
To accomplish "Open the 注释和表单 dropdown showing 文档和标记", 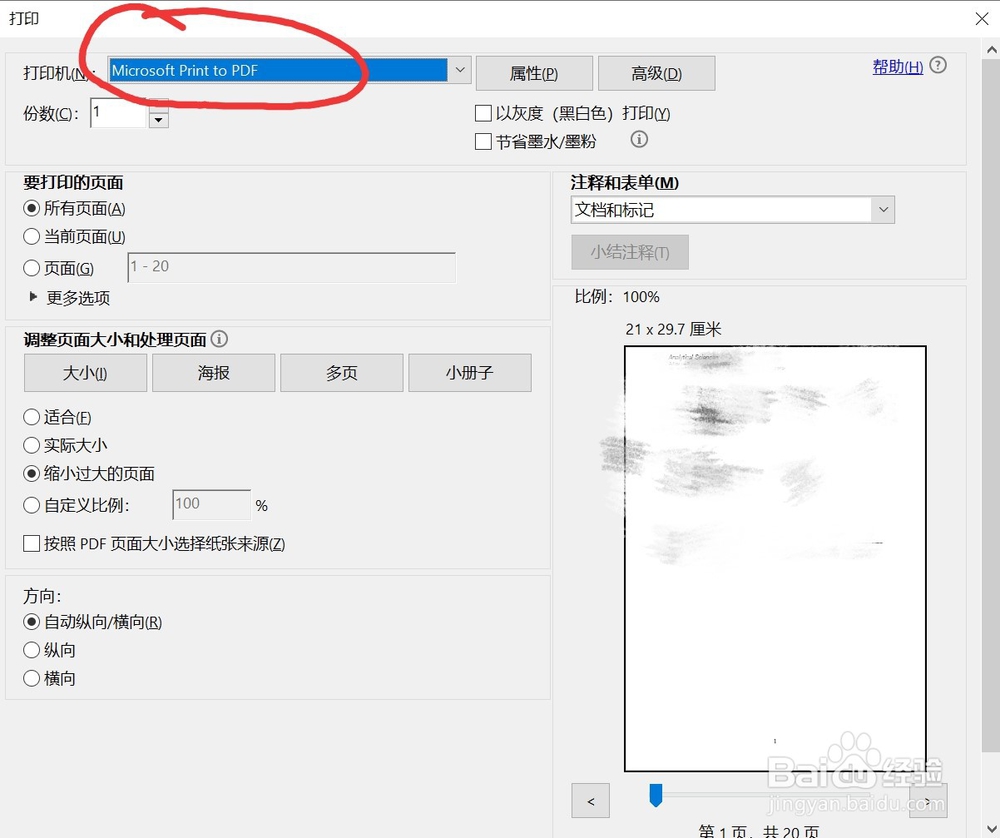I will 882,209.
